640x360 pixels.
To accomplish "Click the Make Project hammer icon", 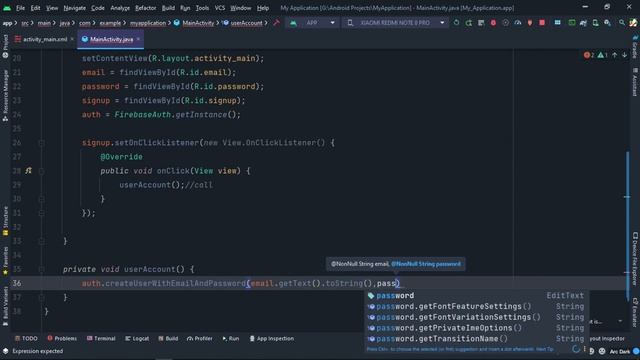I will point(277,23).
